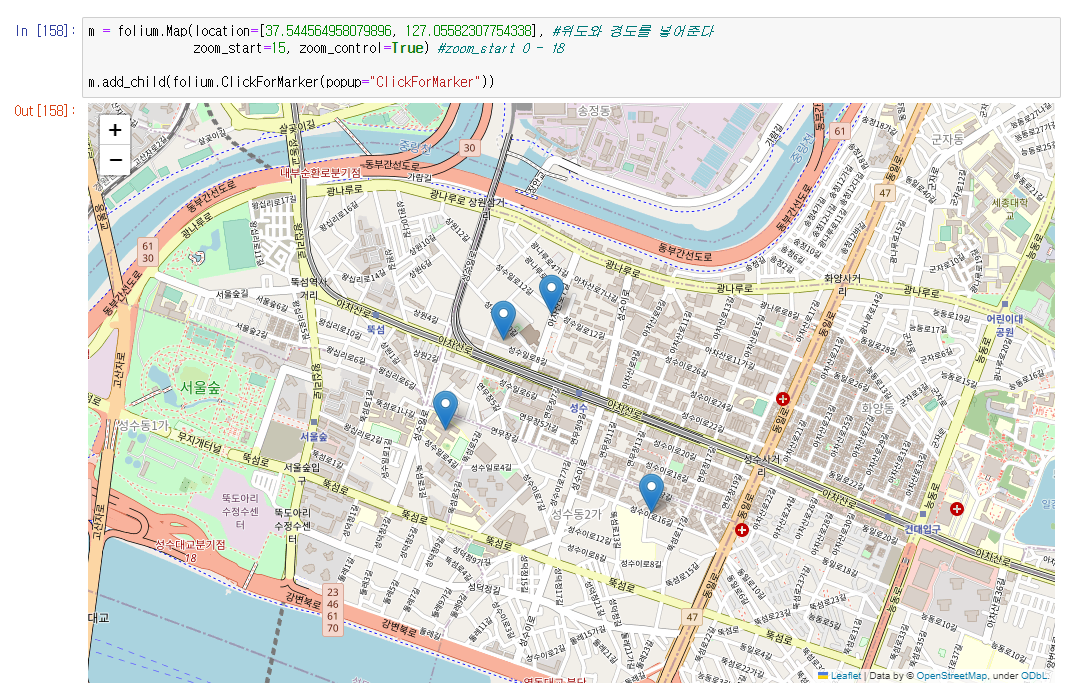Click the blue marker near 성수이로16길
Screen dimensions: 1069x699
point(651,492)
